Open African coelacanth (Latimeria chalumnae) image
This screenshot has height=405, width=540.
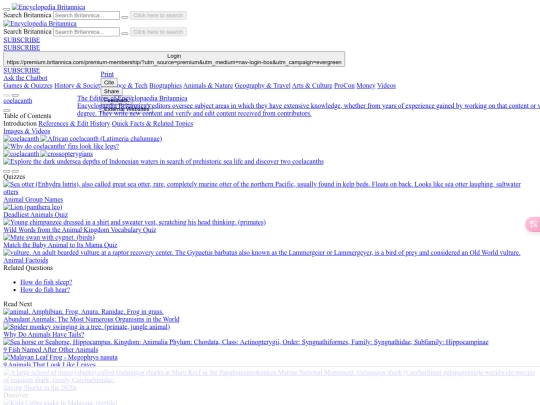101,139
